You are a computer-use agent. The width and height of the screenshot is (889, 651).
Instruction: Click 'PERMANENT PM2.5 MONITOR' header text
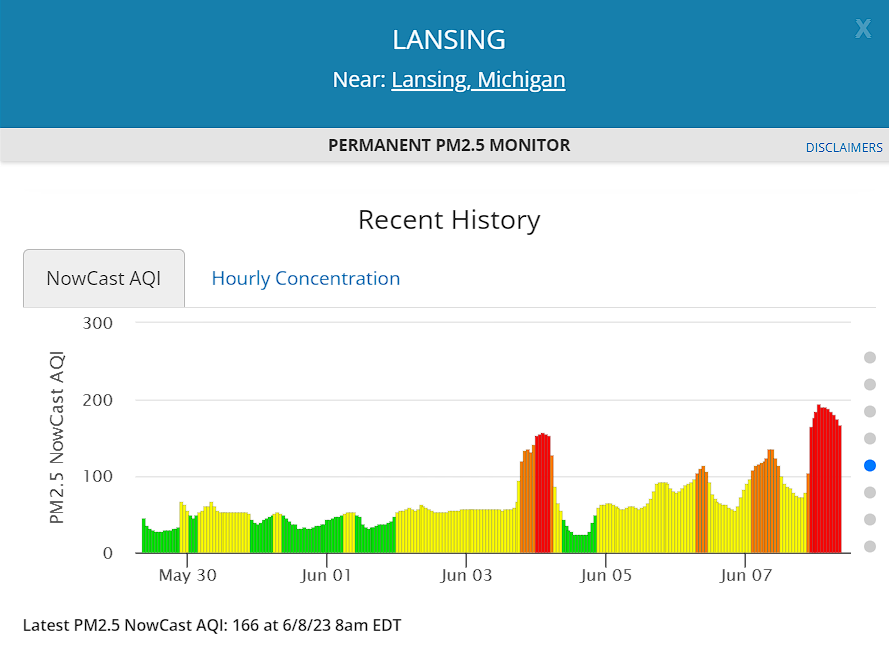tap(449, 145)
